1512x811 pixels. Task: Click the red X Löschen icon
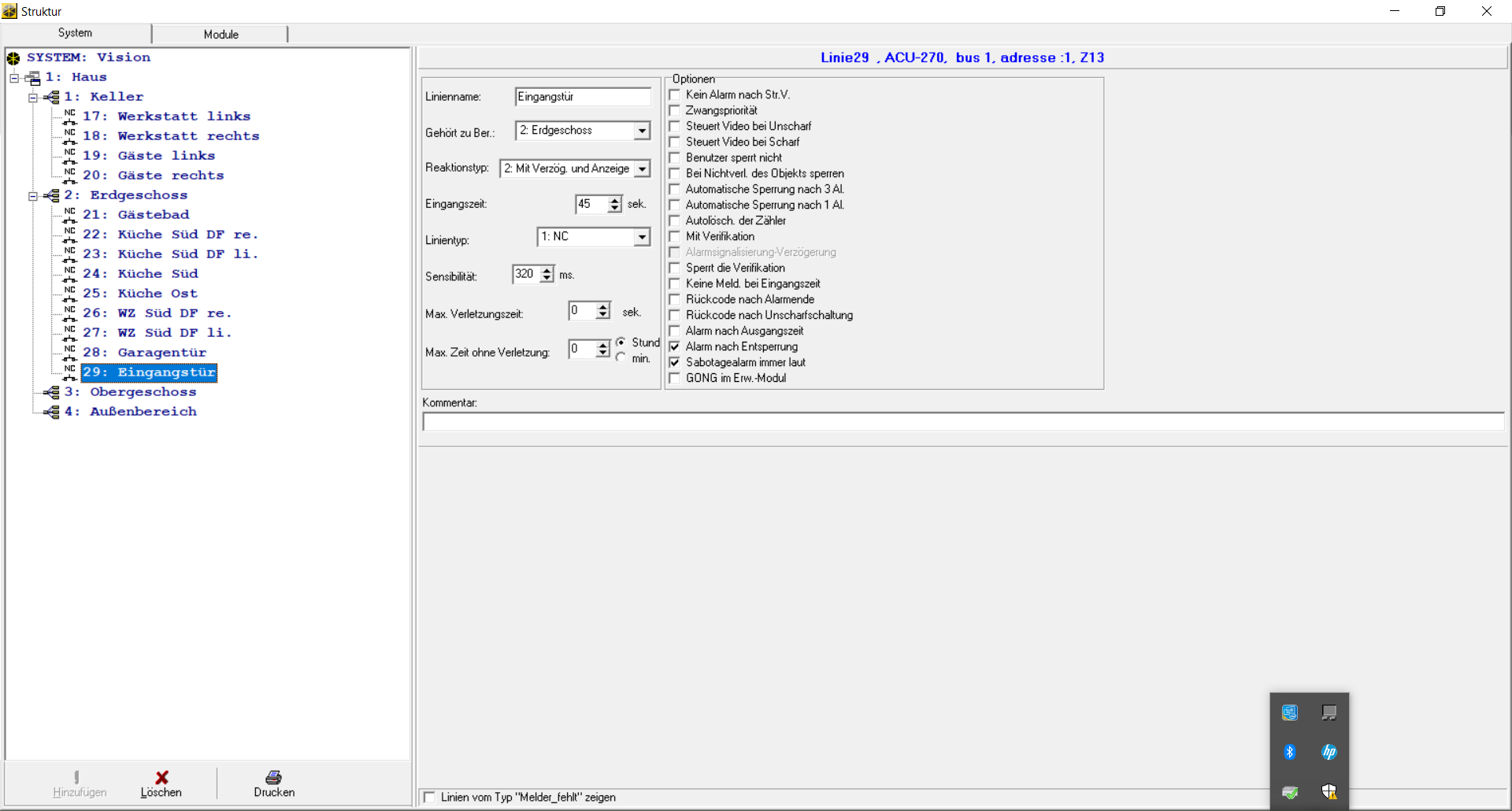(161, 777)
